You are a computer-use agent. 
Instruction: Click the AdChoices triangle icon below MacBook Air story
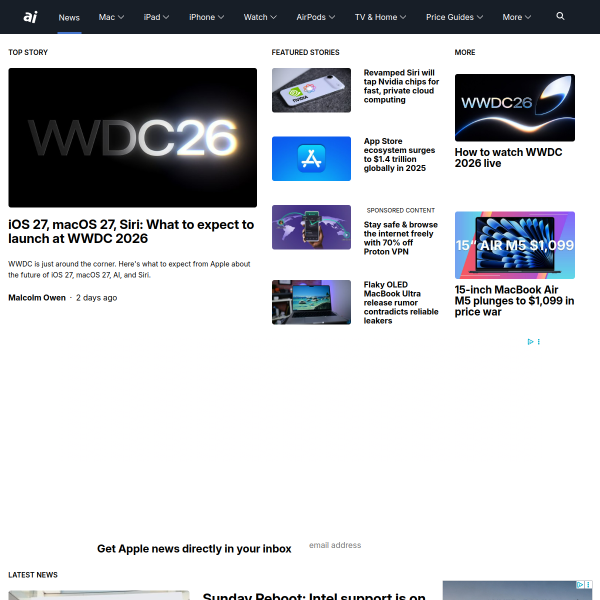530,342
